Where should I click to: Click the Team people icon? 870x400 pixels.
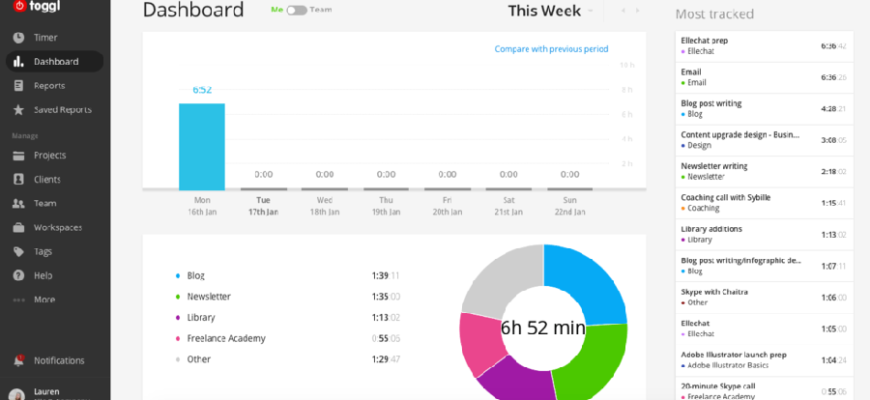(x=19, y=204)
